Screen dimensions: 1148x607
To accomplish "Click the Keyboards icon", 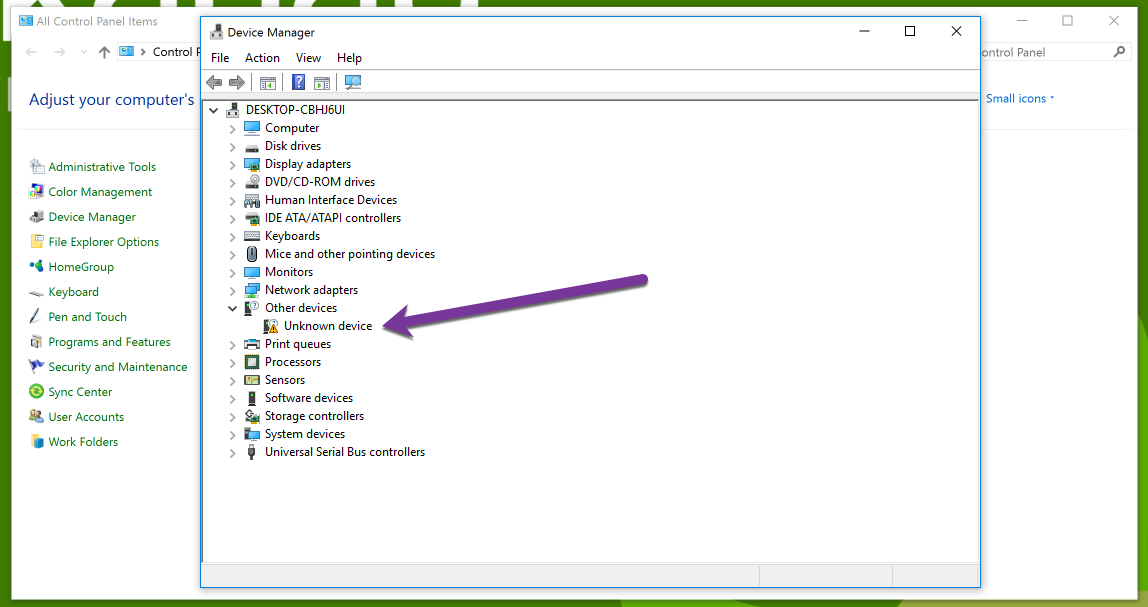I will (x=252, y=236).
